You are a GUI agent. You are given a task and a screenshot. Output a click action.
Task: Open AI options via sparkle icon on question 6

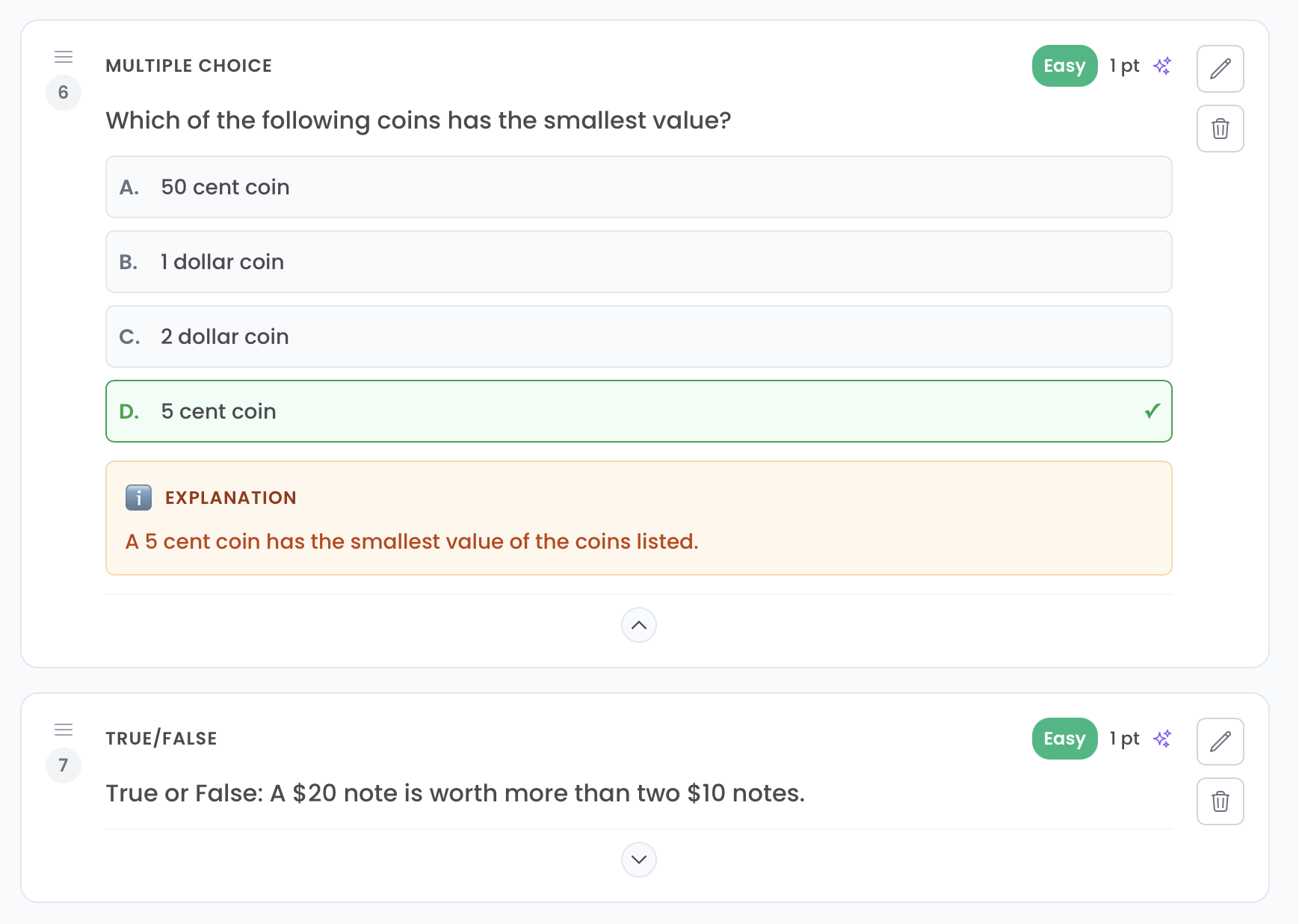coord(1162,66)
